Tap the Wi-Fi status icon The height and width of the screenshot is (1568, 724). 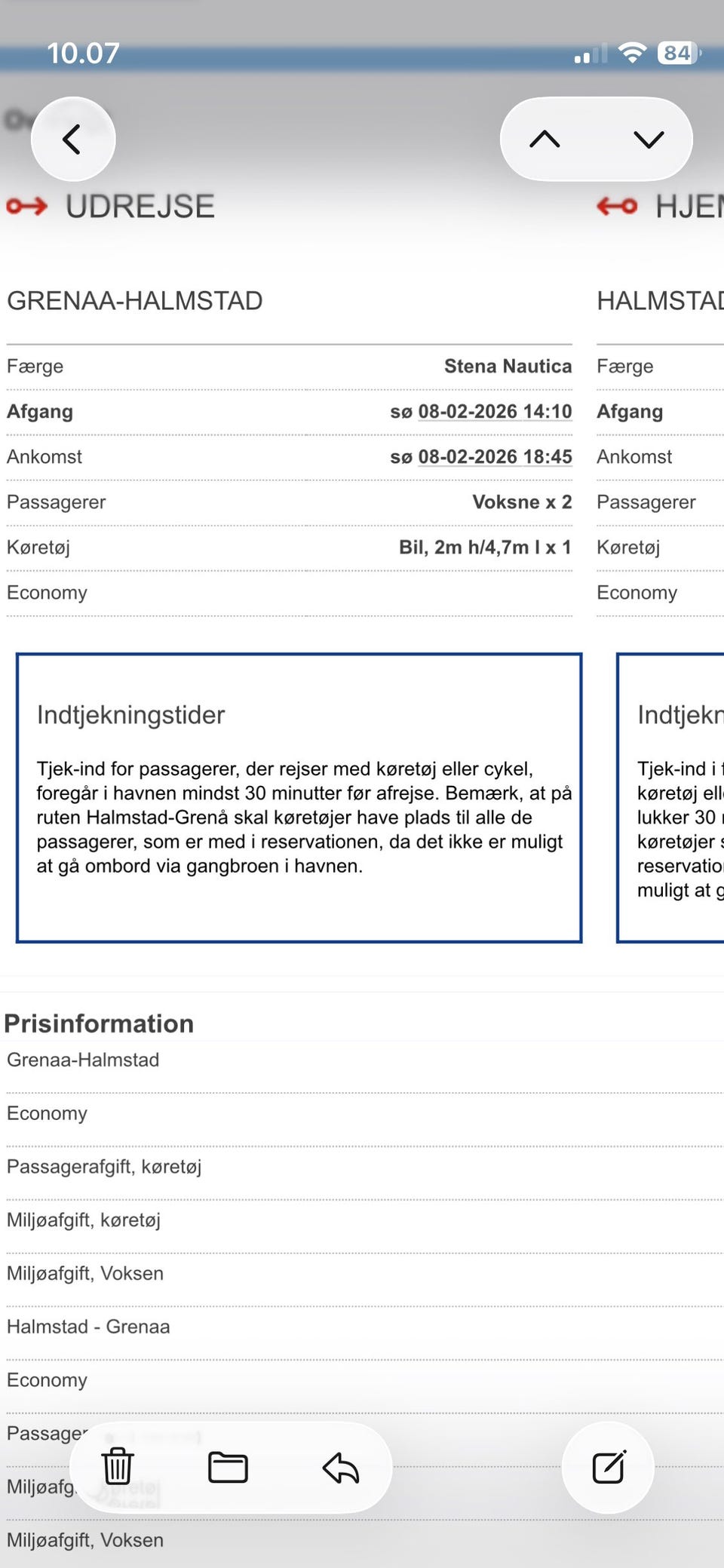pyautogui.click(x=631, y=53)
